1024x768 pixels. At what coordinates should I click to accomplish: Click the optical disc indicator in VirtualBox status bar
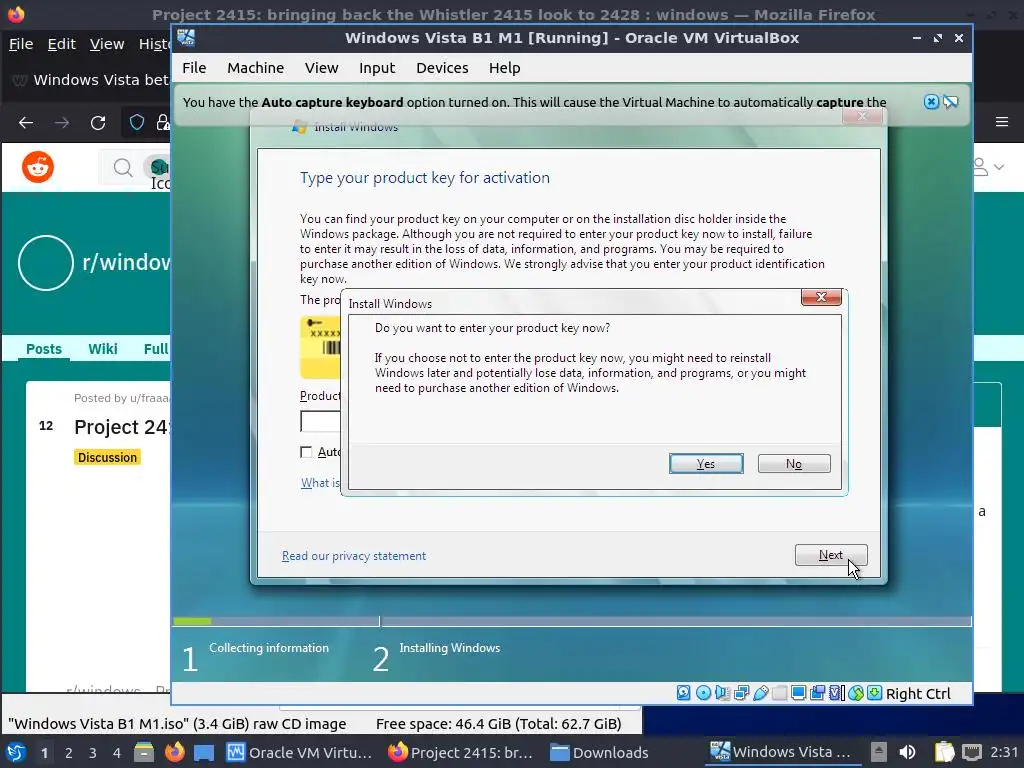(x=703, y=693)
